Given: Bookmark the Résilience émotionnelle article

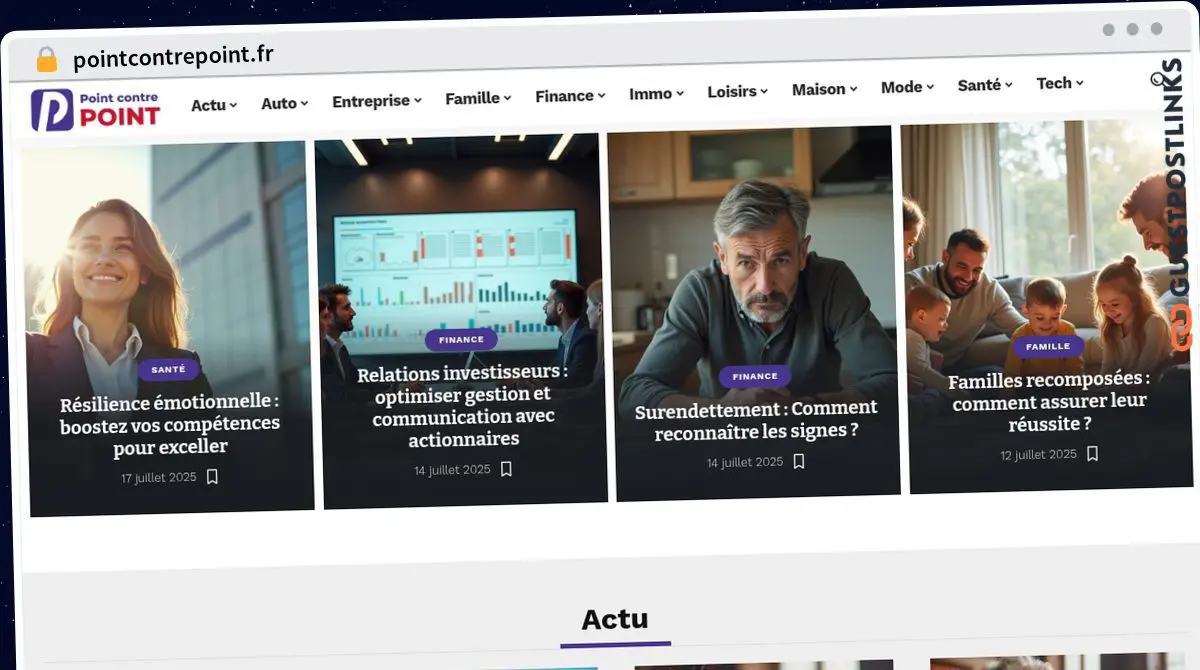Looking at the screenshot, I should pyautogui.click(x=212, y=477).
